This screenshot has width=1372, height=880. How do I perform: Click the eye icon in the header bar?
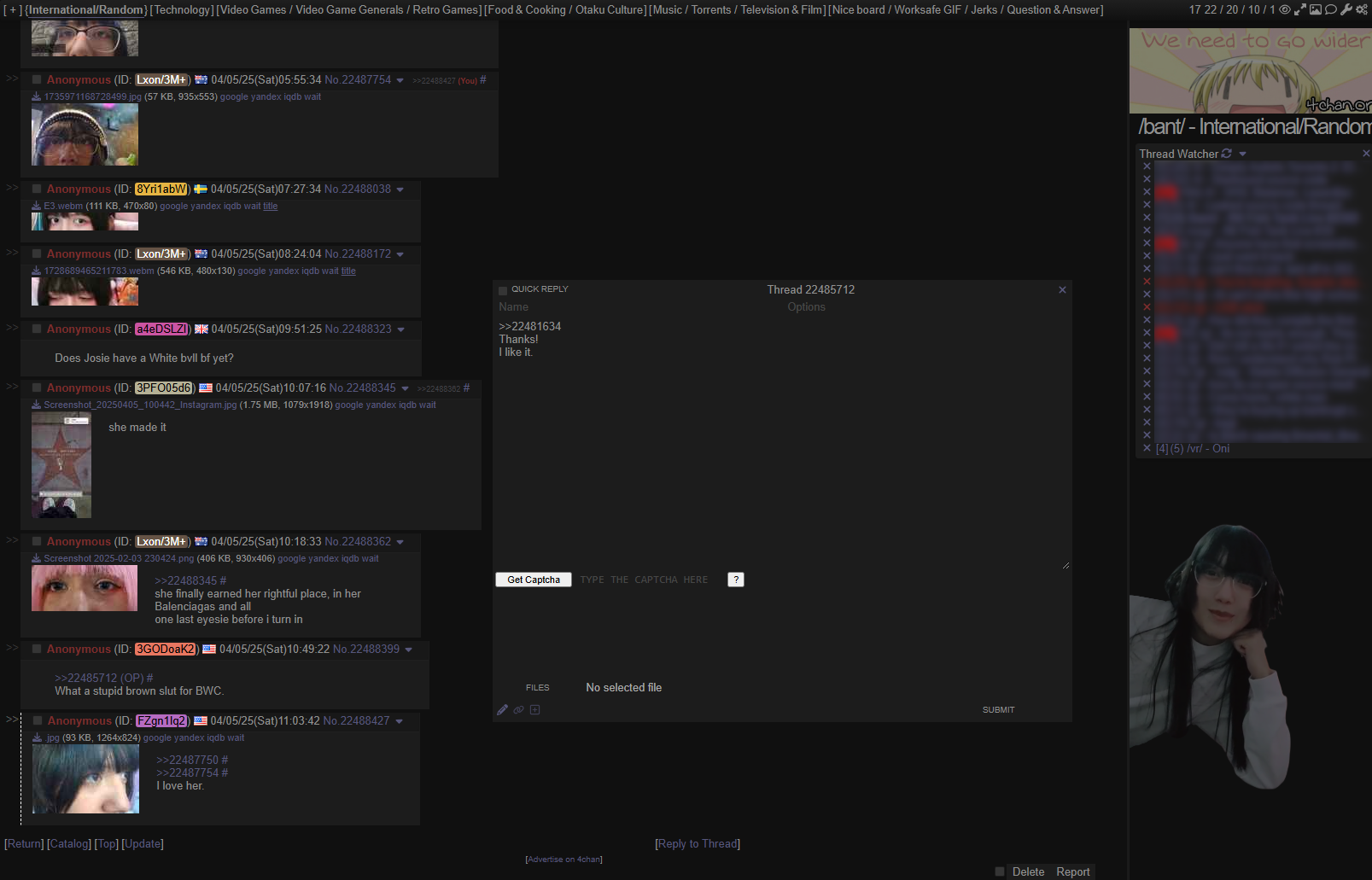coord(1284,9)
